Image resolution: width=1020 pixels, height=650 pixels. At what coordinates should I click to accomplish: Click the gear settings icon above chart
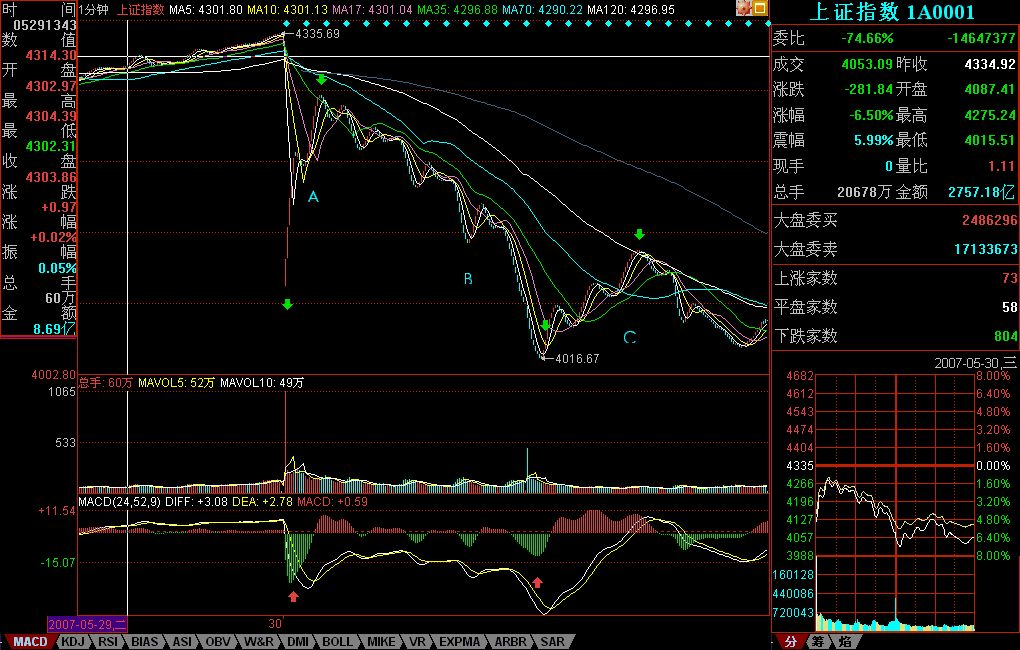(744, 8)
